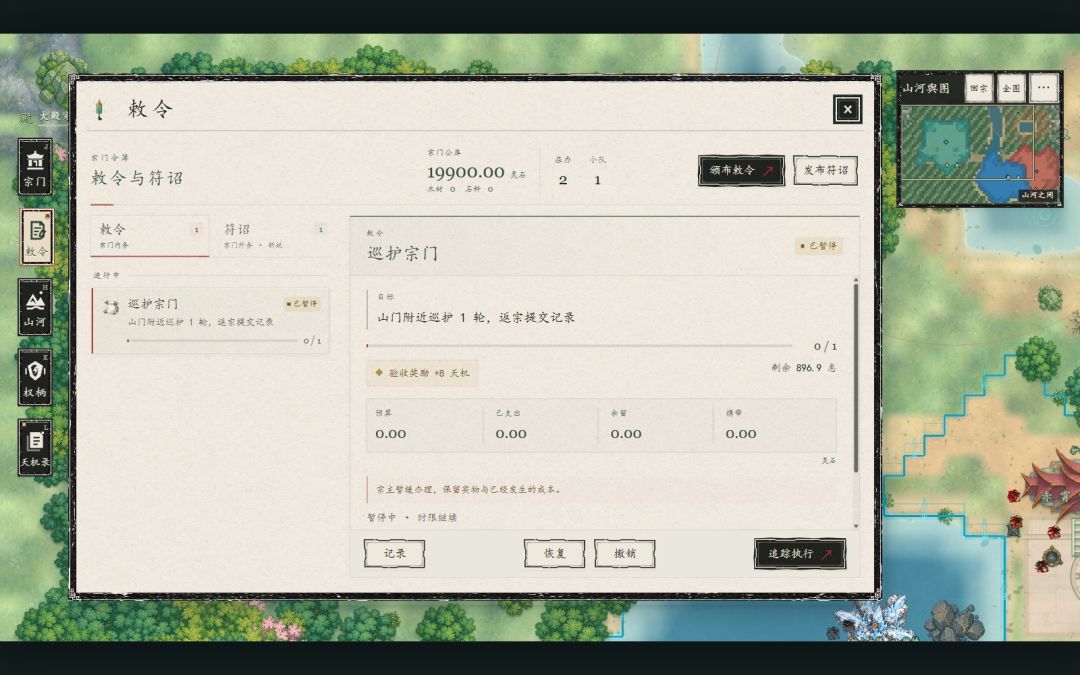
Task: Click the 已暂停 tag on the list entry
Action: tap(302, 304)
